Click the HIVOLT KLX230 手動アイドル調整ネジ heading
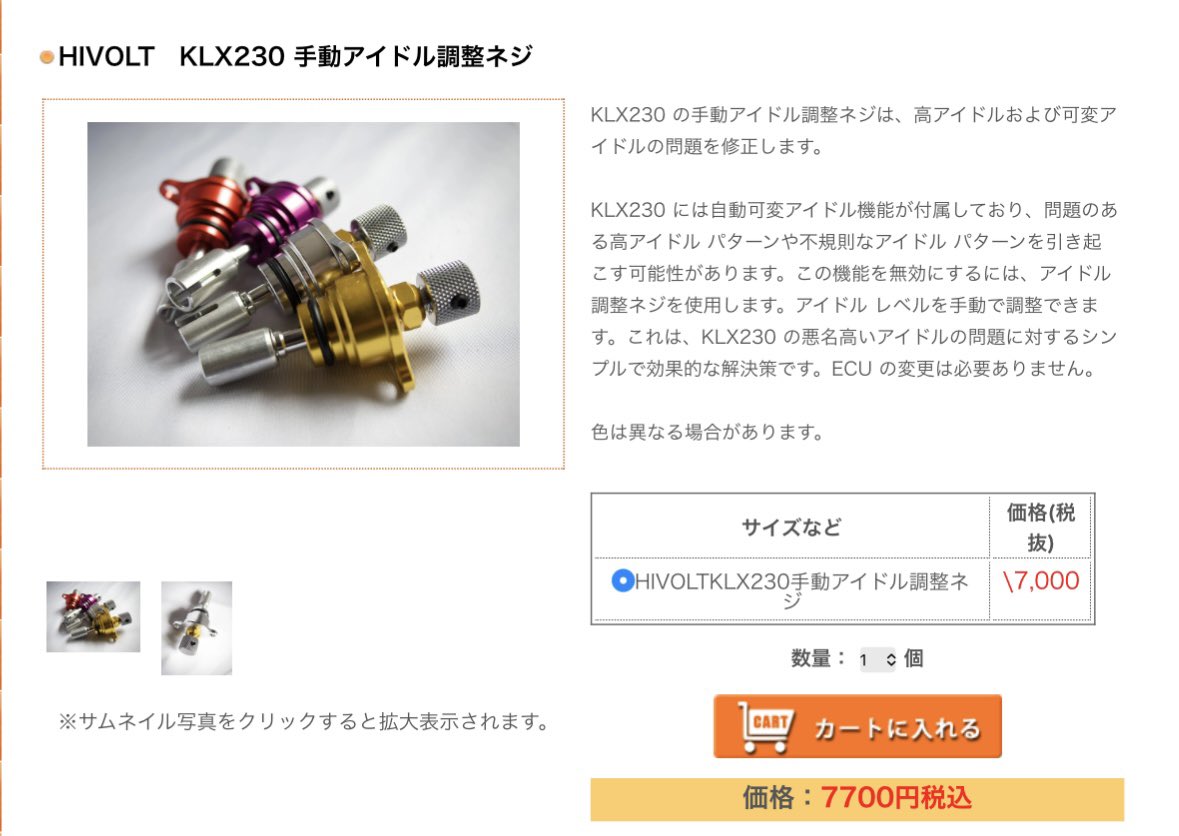The width and height of the screenshot is (1179, 836). click(296, 56)
